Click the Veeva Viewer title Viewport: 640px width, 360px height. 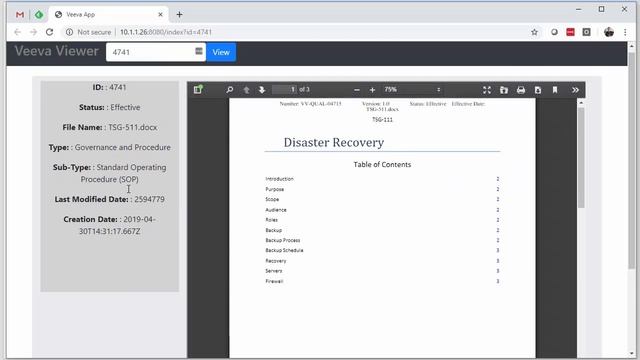[x=56, y=51]
